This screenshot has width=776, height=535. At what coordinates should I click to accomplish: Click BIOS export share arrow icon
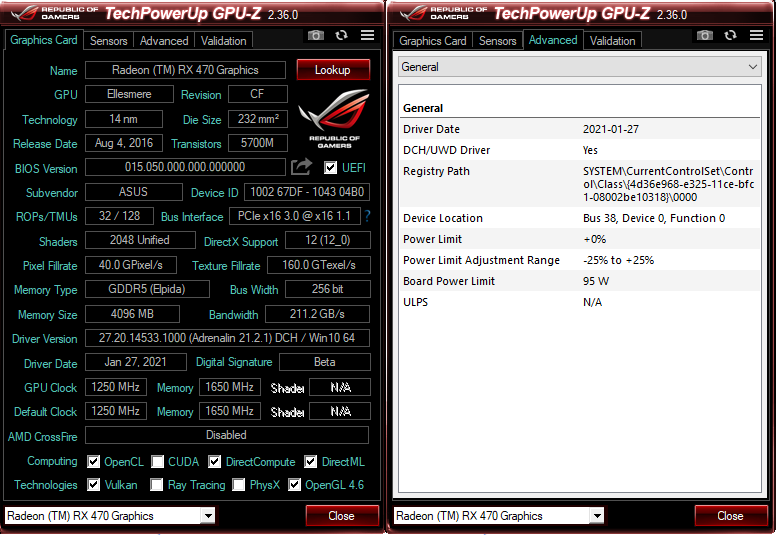point(301,167)
